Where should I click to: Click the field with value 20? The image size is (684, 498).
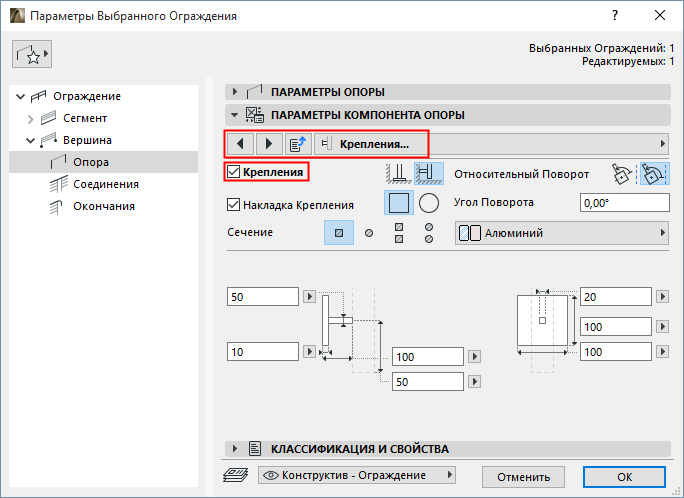point(616,297)
